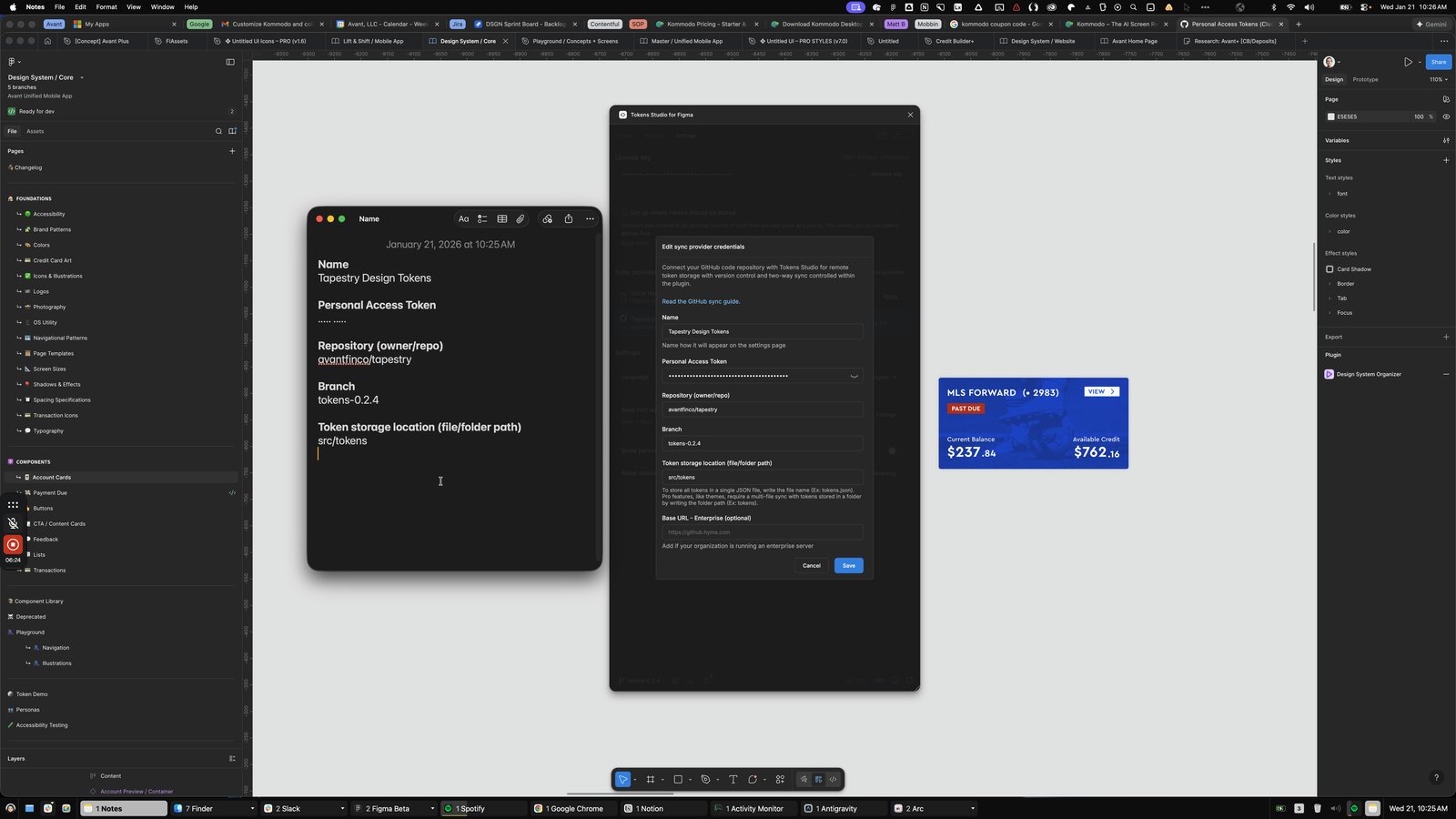Select the Text tool in Figma toolbar

(733, 780)
